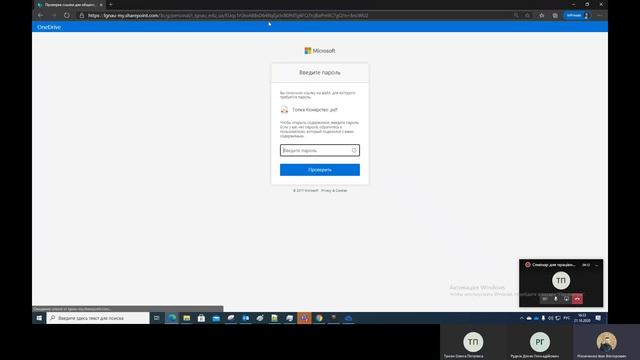This screenshot has width=640, height=360.
Task: Open the Collections icon in Edge toolbar
Action: pos(555,16)
